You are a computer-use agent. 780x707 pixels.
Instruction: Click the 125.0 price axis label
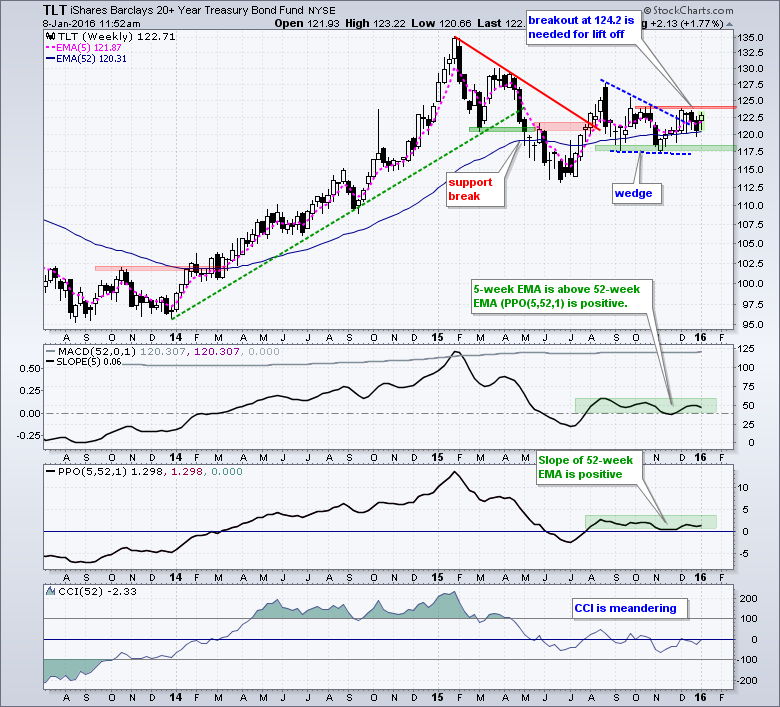click(750, 101)
